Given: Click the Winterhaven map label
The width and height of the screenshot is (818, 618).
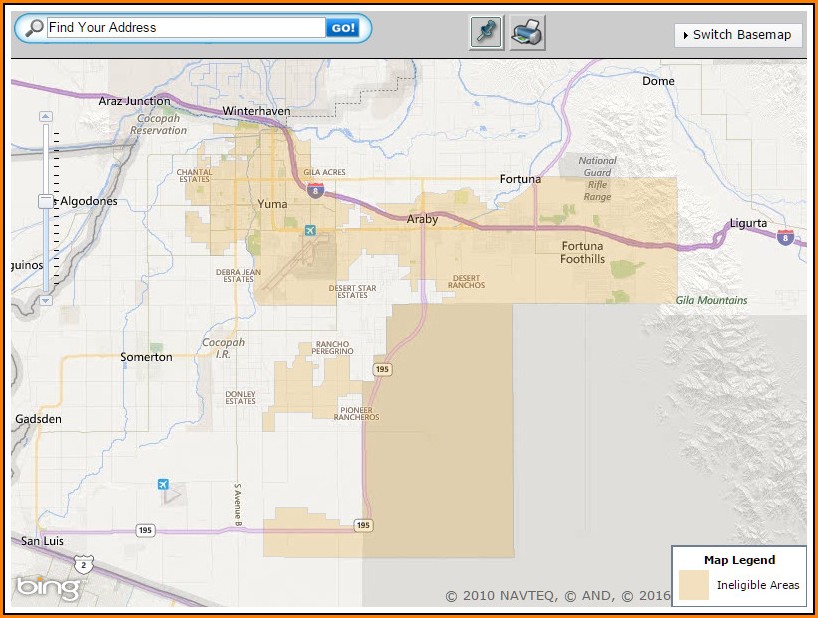Looking at the screenshot, I should [252, 110].
